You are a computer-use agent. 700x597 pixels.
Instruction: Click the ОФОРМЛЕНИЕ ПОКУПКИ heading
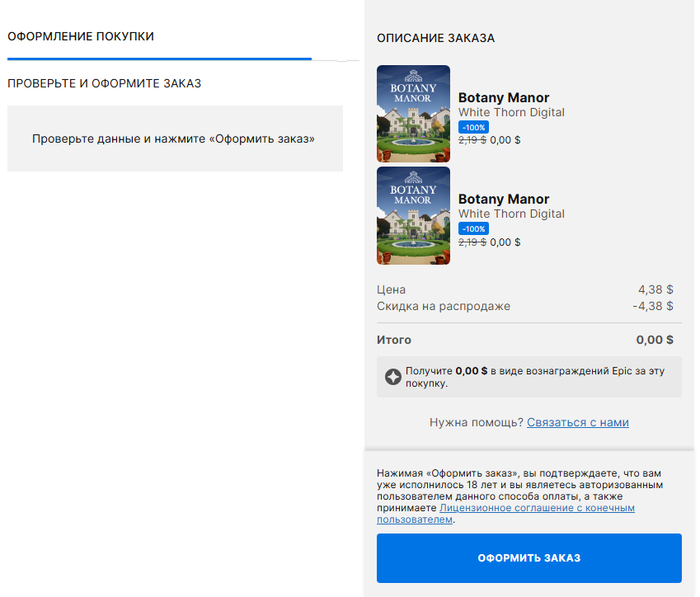[x=81, y=36]
